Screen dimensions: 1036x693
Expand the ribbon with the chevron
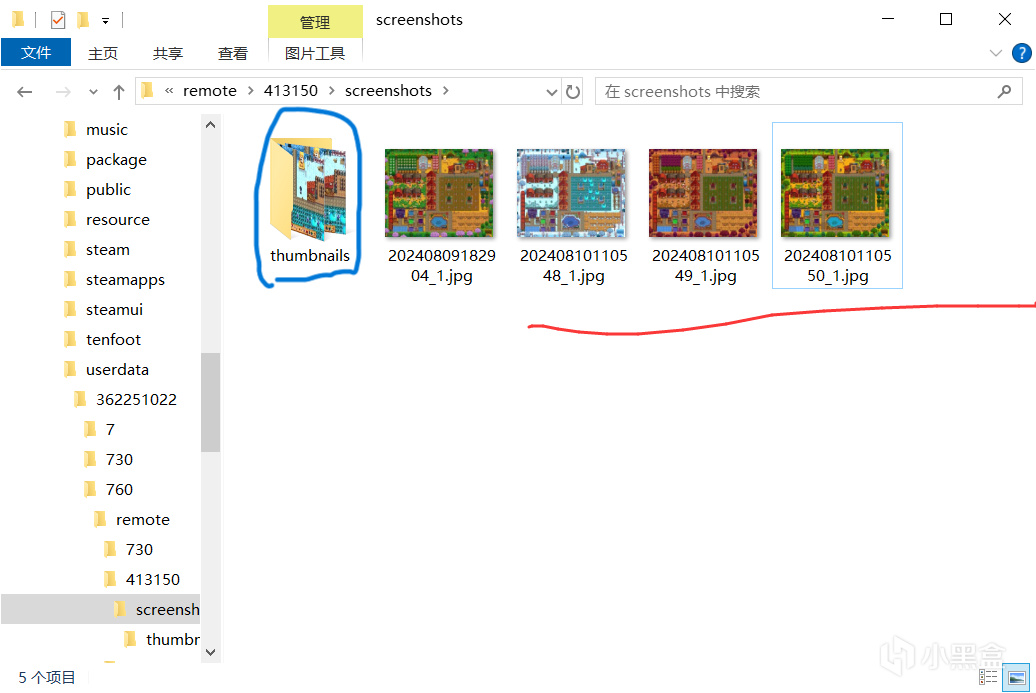[x=996, y=53]
